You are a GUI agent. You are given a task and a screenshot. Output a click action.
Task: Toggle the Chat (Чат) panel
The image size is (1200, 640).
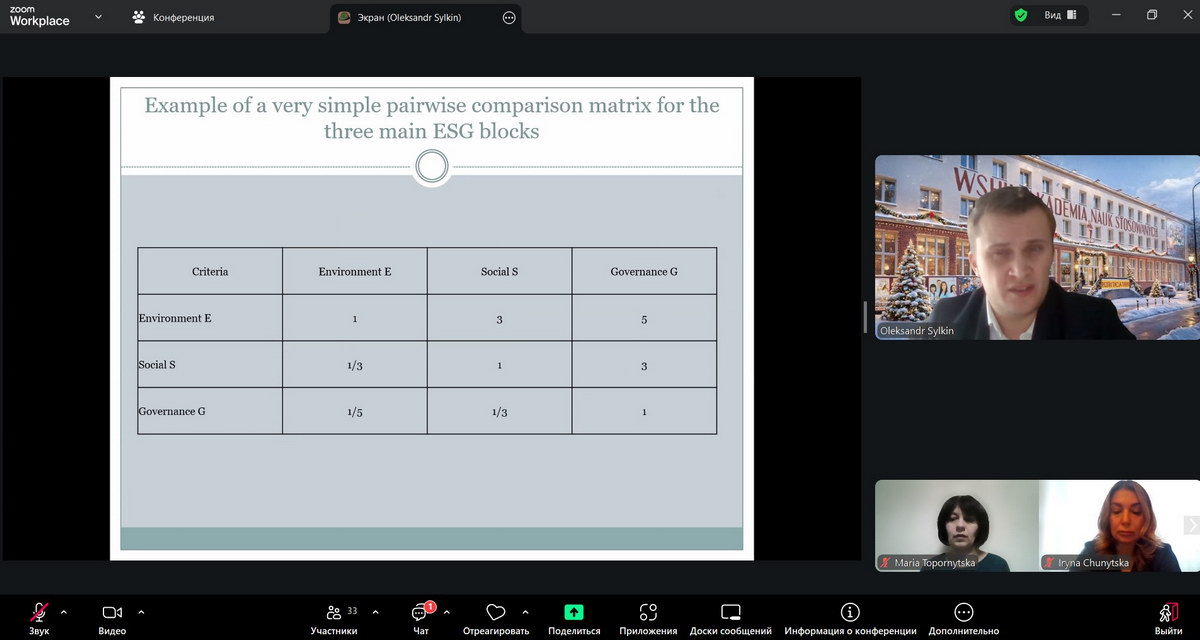[x=421, y=613]
